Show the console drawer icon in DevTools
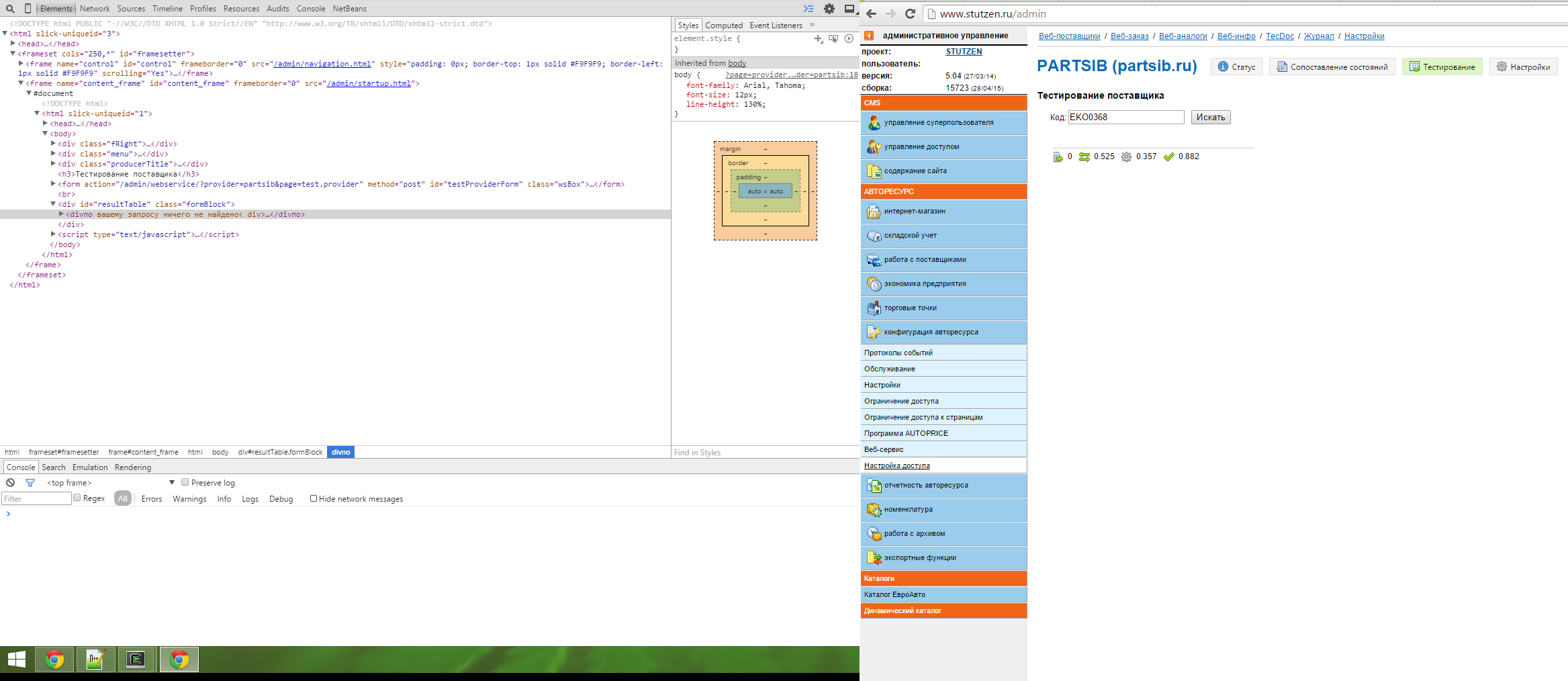The height and width of the screenshot is (681, 1568). click(809, 9)
